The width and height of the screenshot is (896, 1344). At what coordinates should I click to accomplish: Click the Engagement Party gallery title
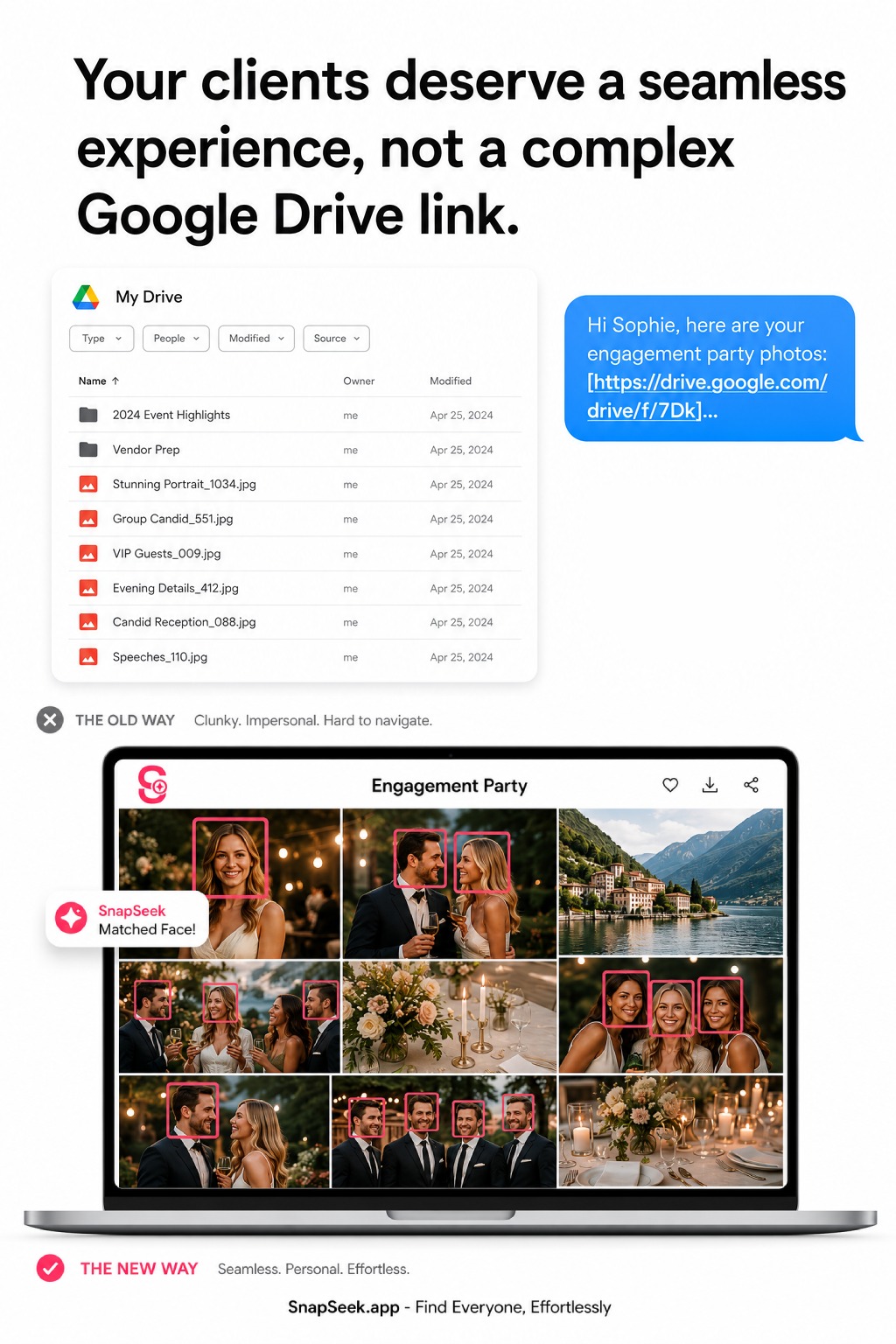click(449, 786)
